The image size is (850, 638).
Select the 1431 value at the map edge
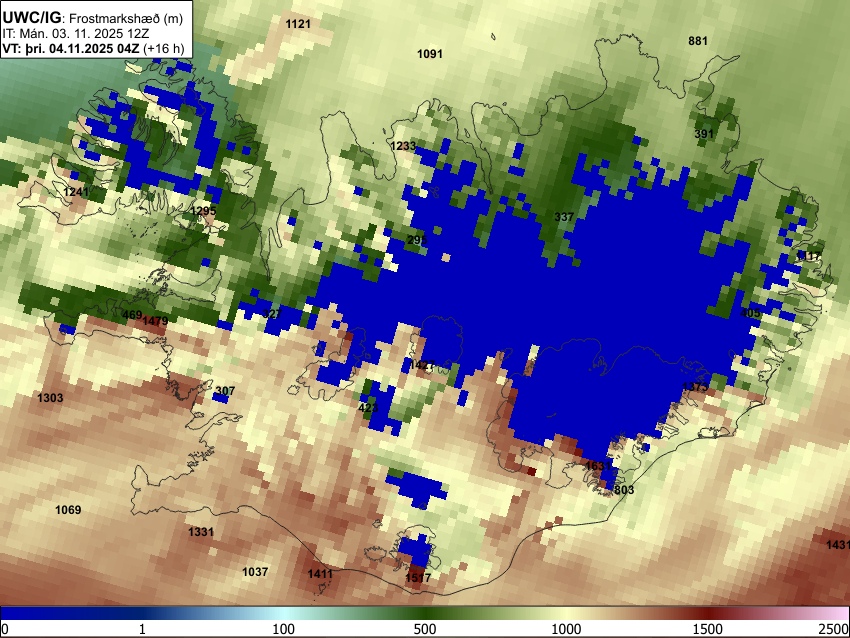838,545
